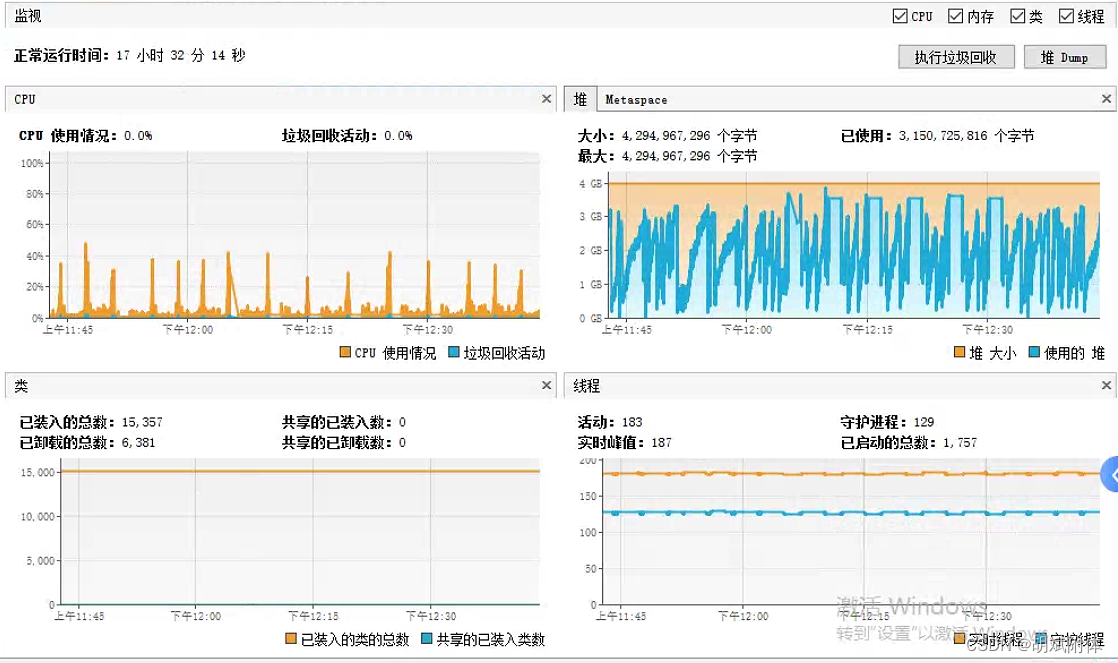This screenshot has width=1118, height=663.
Task: Uncheck the CPU monitor checkbox
Action: pos(900,16)
